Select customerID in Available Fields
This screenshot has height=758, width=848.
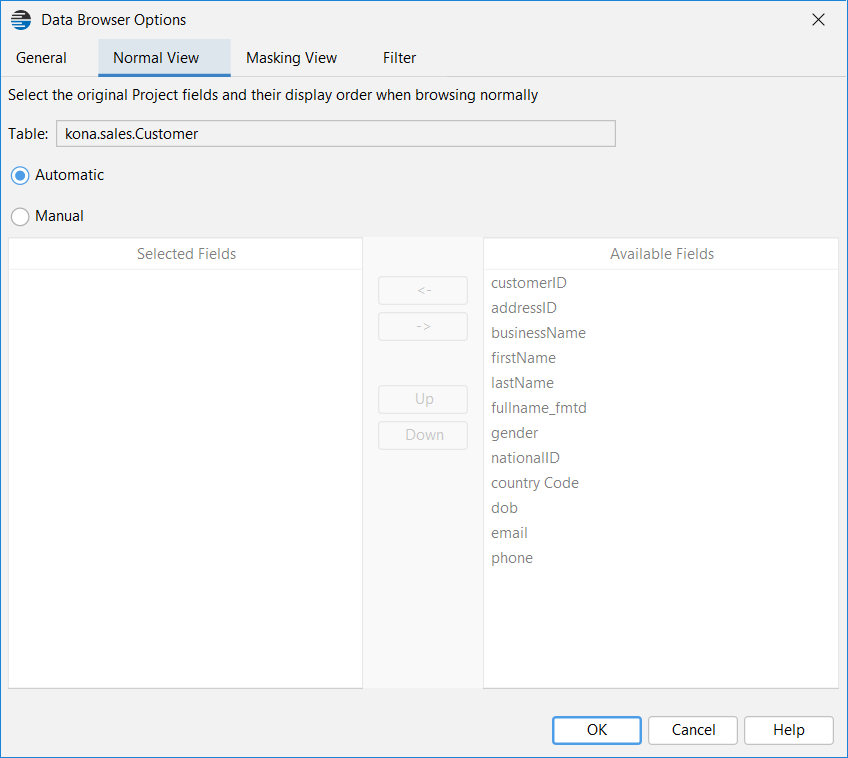pyautogui.click(x=661, y=283)
